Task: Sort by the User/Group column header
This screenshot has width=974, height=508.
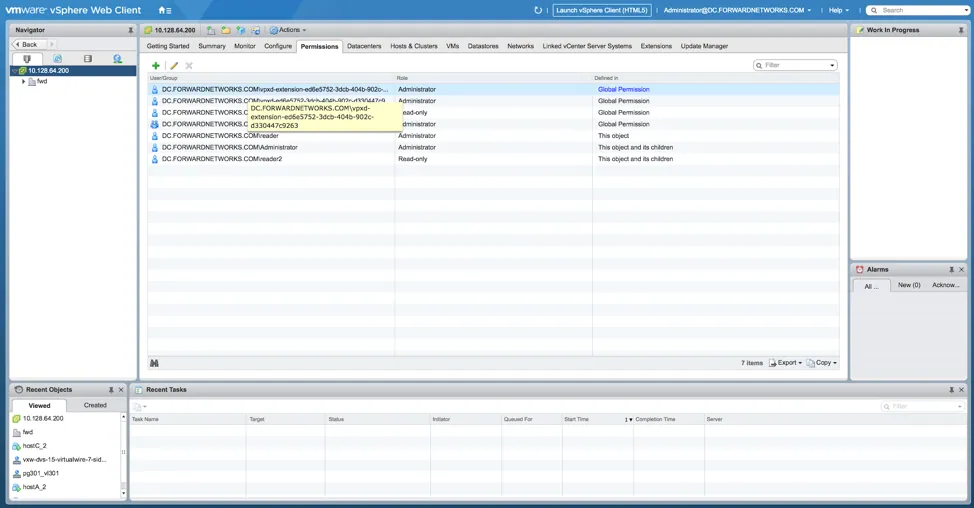Action: click(x=271, y=78)
